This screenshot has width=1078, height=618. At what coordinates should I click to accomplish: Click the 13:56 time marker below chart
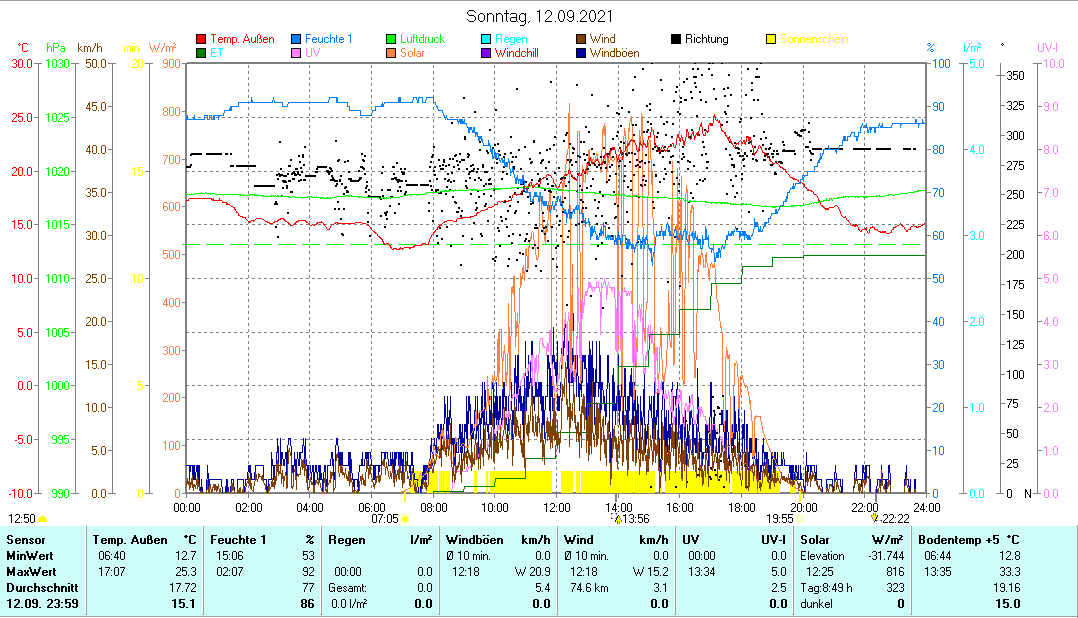click(x=635, y=519)
